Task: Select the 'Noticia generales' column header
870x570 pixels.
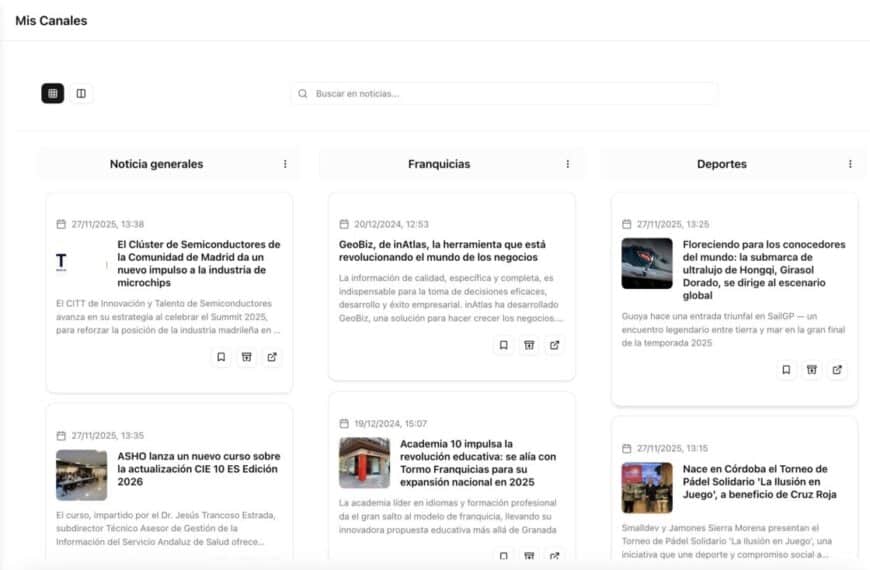Action: (x=156, y=164)
